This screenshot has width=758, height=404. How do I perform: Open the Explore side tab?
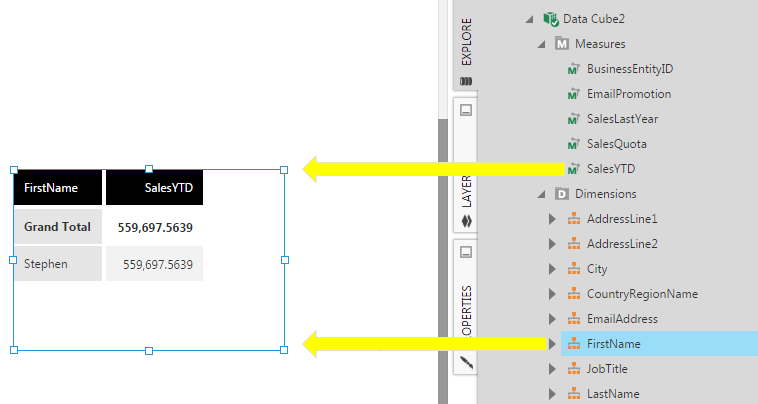pos(466,44)
